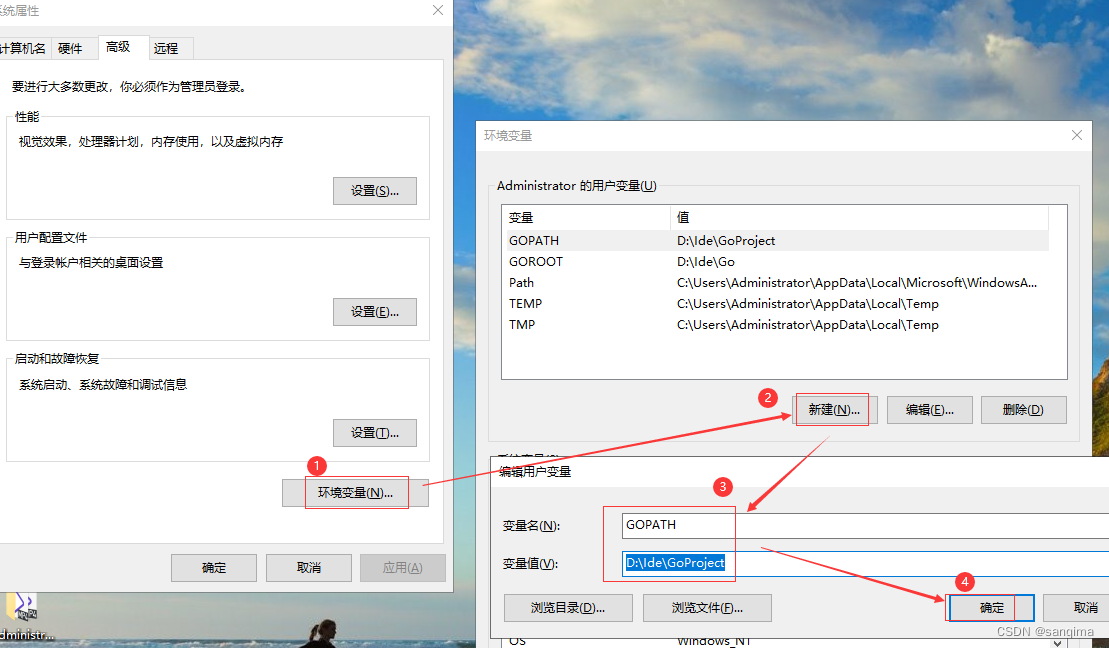Open the Administrator desktop folder icon
This screenshot has height=648, width=1109.
tap(23, 615)
